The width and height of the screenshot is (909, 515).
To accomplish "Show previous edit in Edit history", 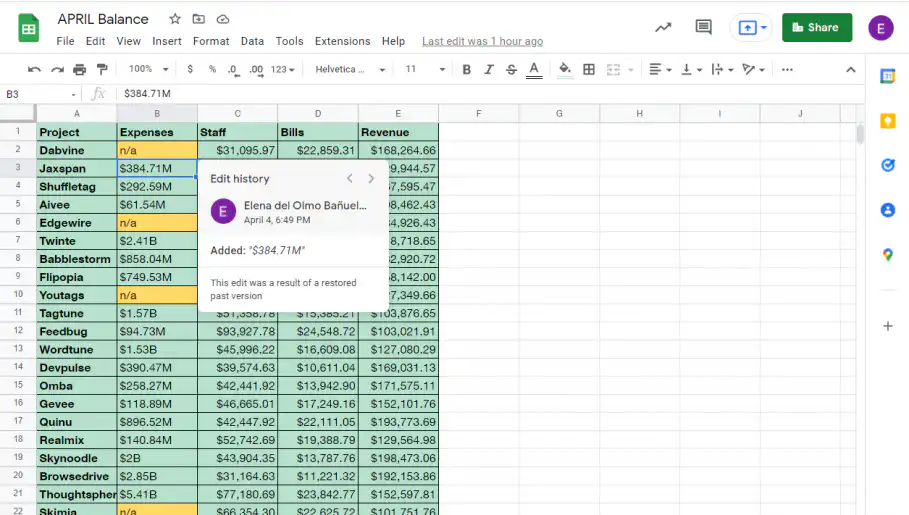I will click(350, 179).
